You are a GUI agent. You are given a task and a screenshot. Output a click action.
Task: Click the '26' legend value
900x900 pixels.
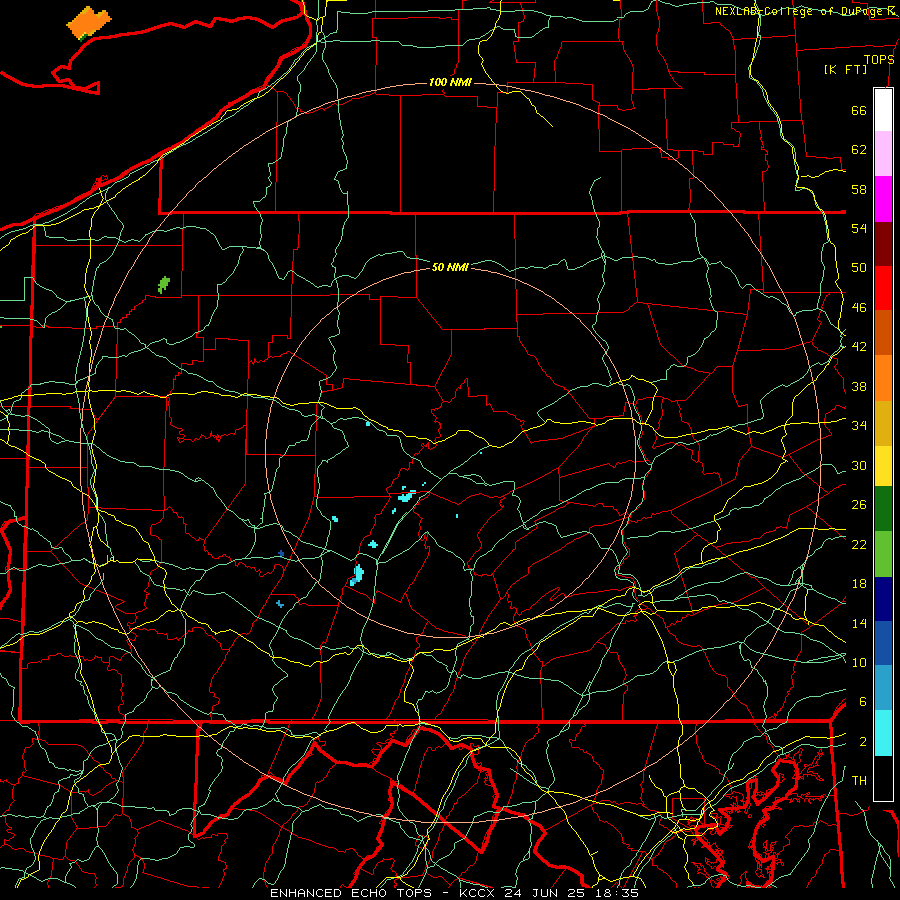coord(859,505)
